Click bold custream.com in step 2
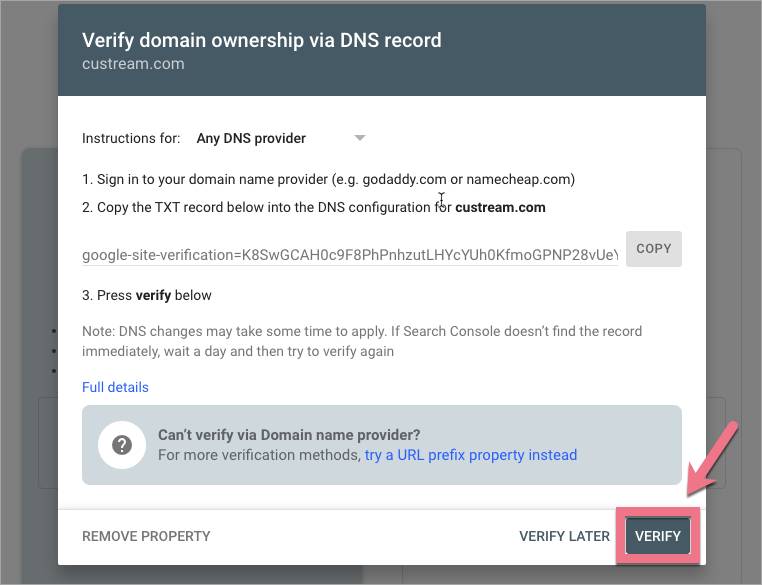 pos(500,208)
